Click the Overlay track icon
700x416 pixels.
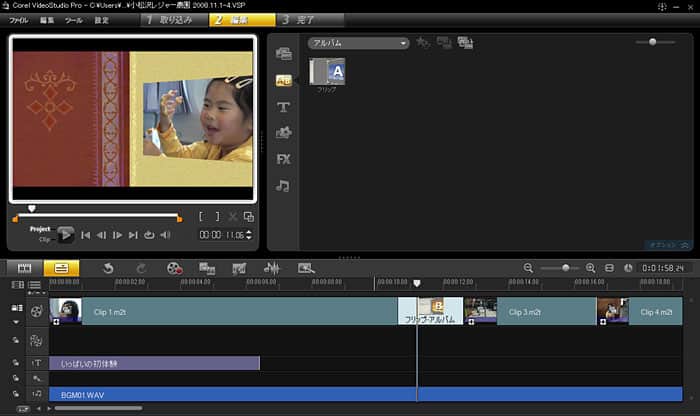coord(36,341)
